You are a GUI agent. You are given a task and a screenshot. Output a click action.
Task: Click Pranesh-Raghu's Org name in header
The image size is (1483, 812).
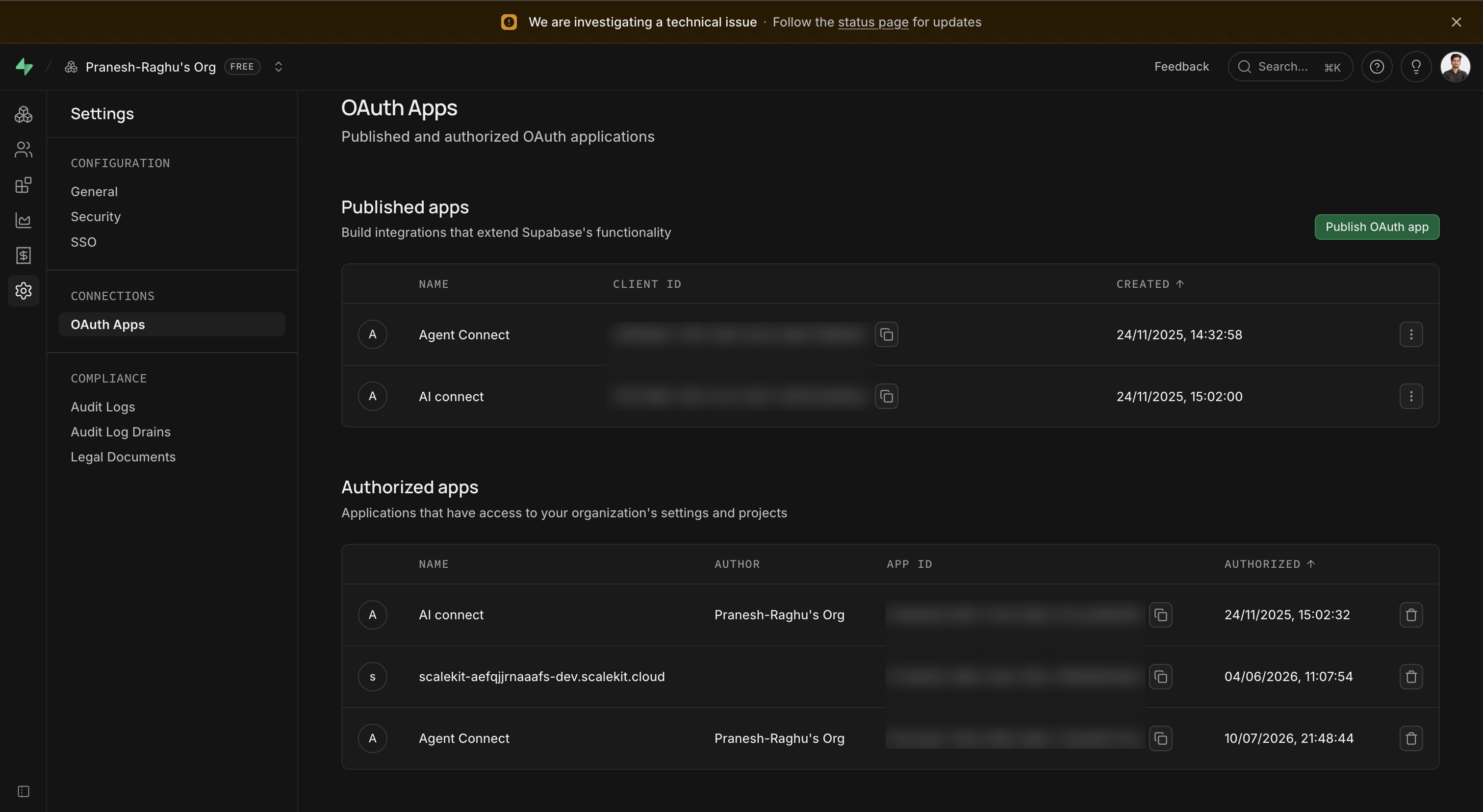tap(150, 67)
